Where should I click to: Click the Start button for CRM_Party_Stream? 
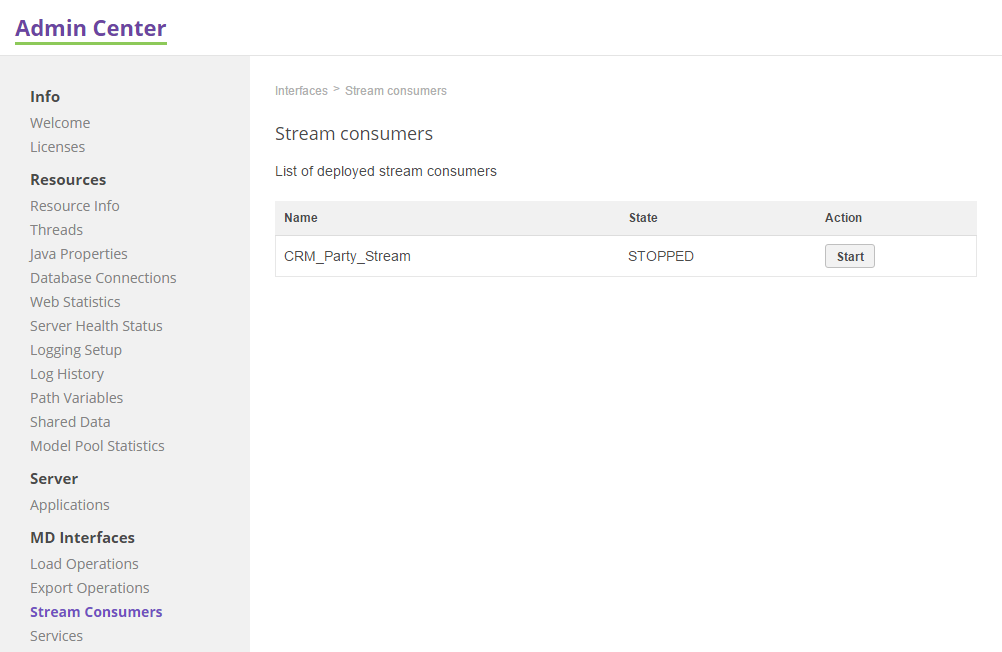849,256
